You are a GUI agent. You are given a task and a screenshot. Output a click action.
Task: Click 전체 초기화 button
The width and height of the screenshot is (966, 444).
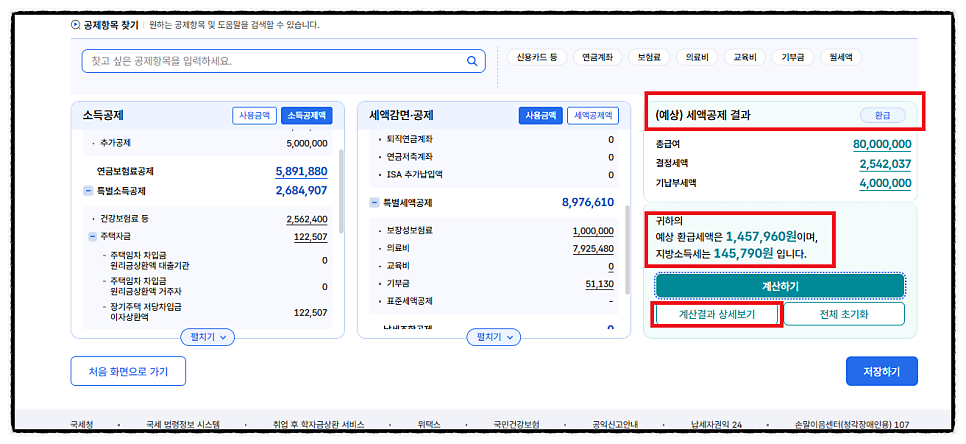tap(844, 314)
